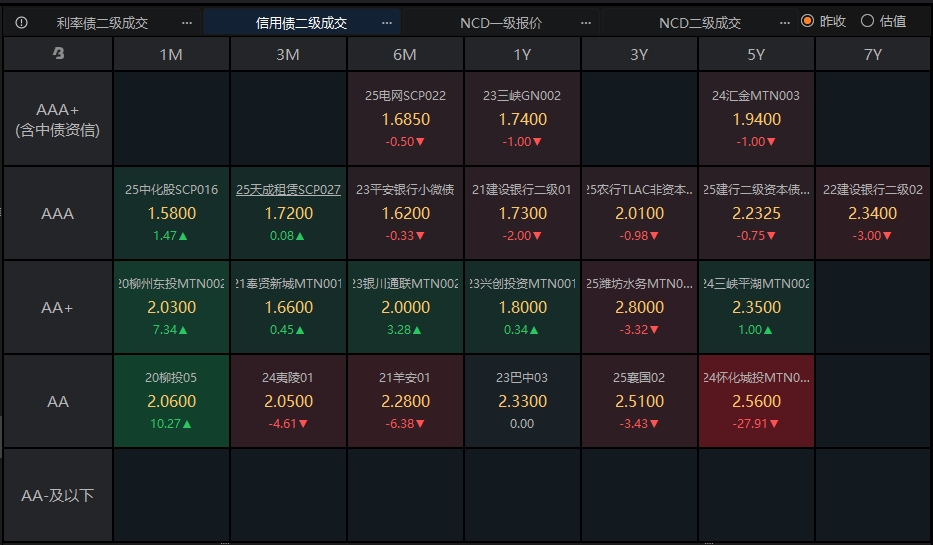This screenshot has width=933, height=545.
Task: Open the ellipsis menu for 信用债二级成交 tab
Action: pos(387,22)
